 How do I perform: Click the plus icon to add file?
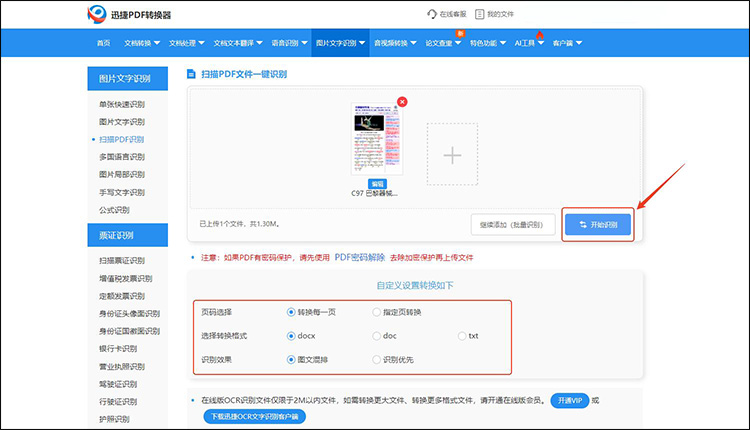pyautogui.click(x=453, y=154)
